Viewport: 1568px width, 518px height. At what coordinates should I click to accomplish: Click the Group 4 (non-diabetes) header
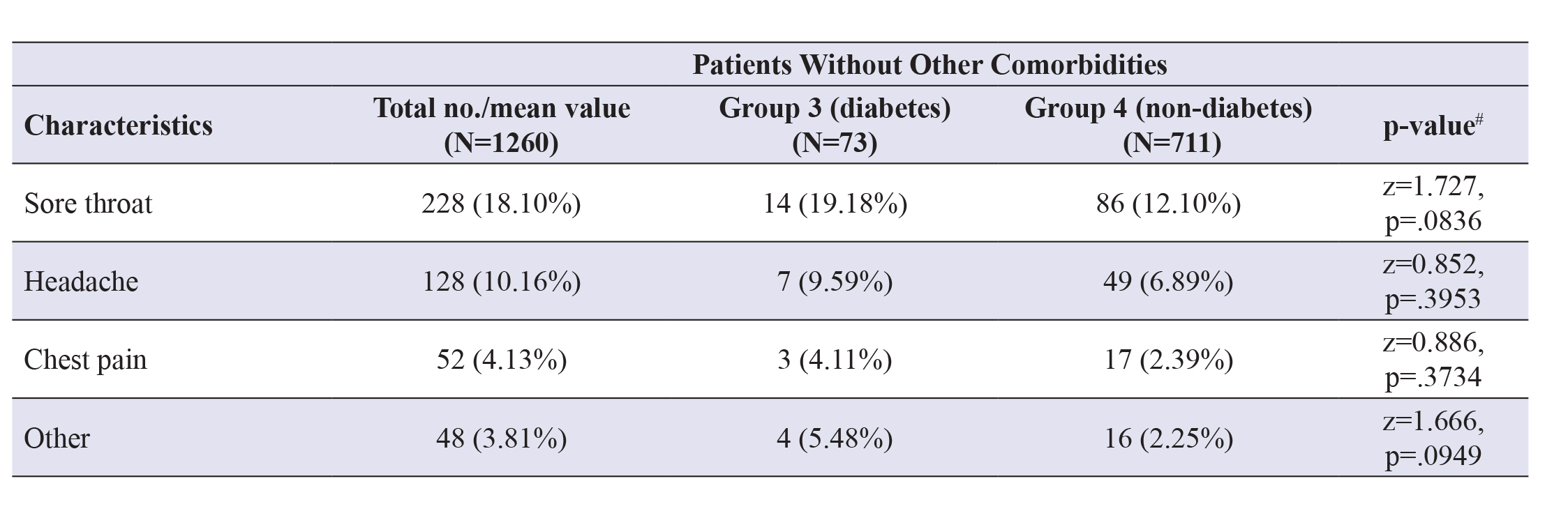[1168, 125]
